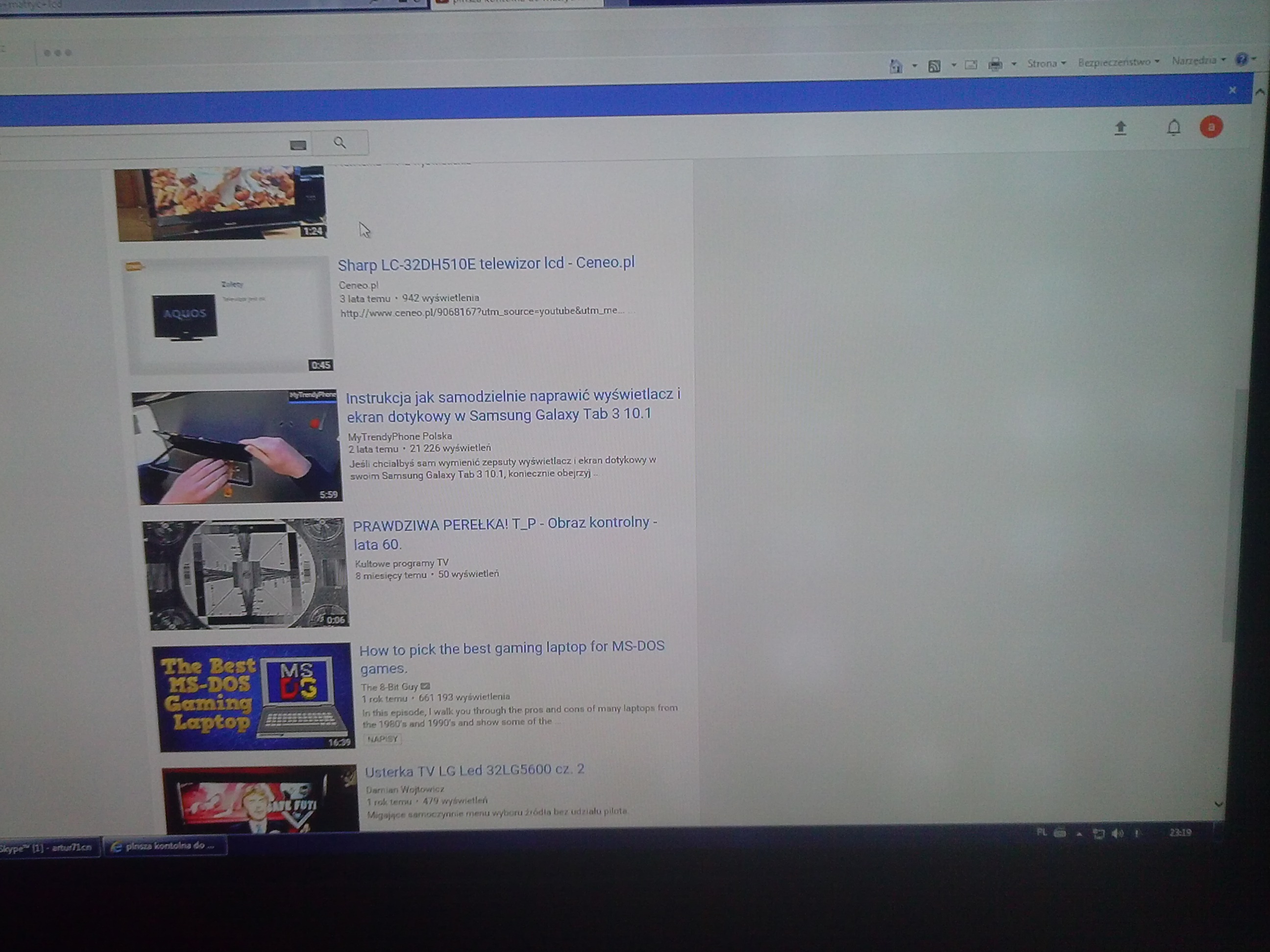Screen dimensions: 1270x952
Task: Open the red account avatar
Action: pyautogui.click(x=1211, y=127)
